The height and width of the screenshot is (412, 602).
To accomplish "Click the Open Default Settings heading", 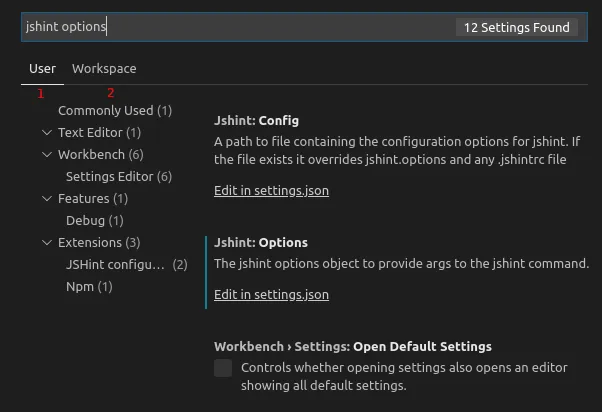I will click(352, 347).
